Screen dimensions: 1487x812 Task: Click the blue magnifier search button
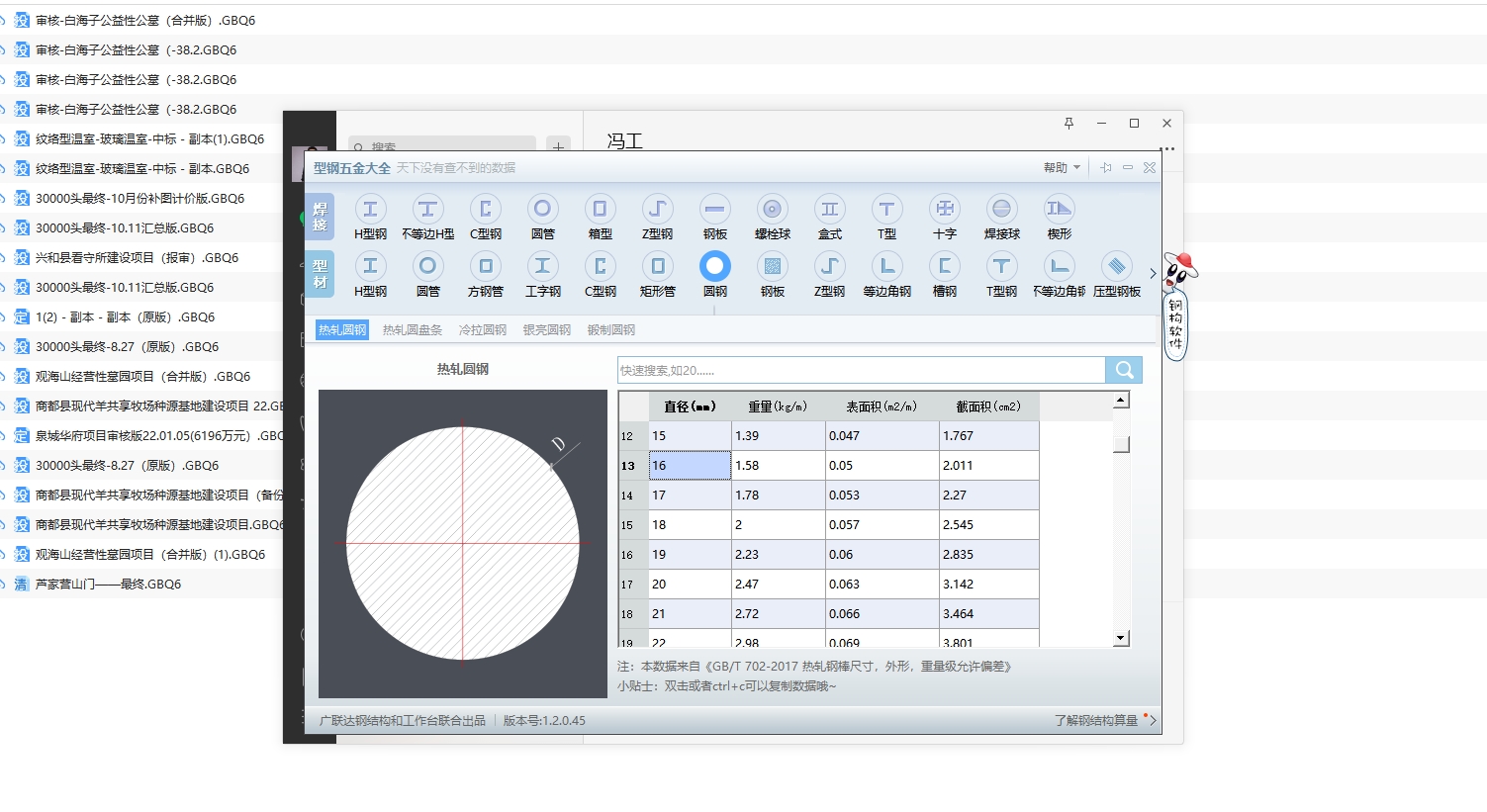1124,370
